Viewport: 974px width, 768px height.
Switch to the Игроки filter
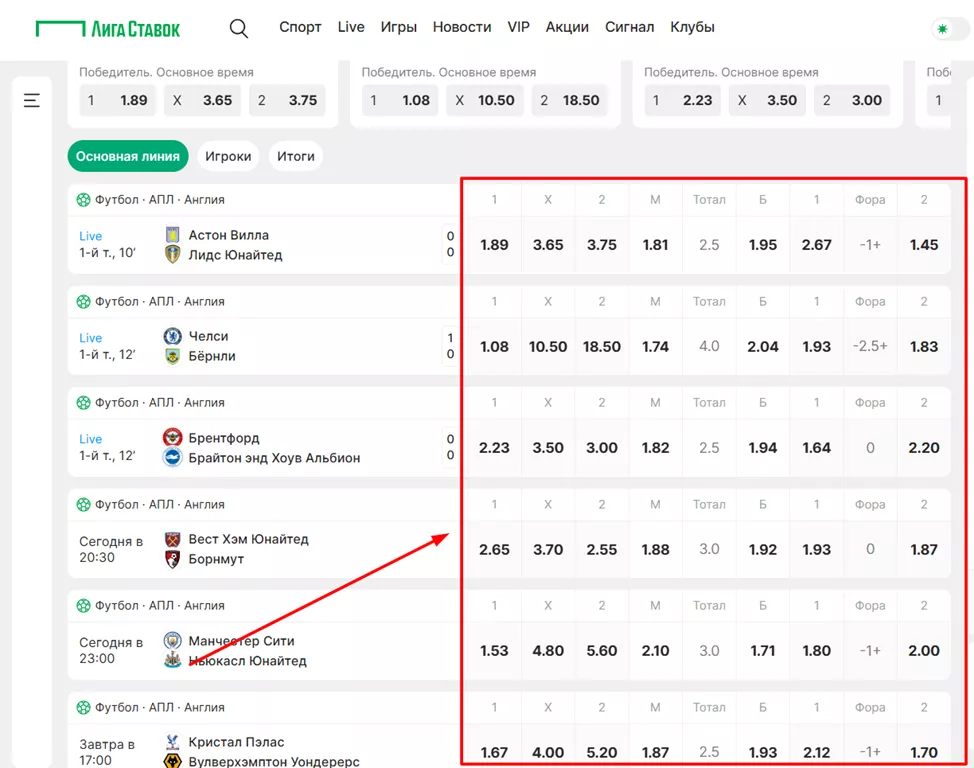pos(228,156)
